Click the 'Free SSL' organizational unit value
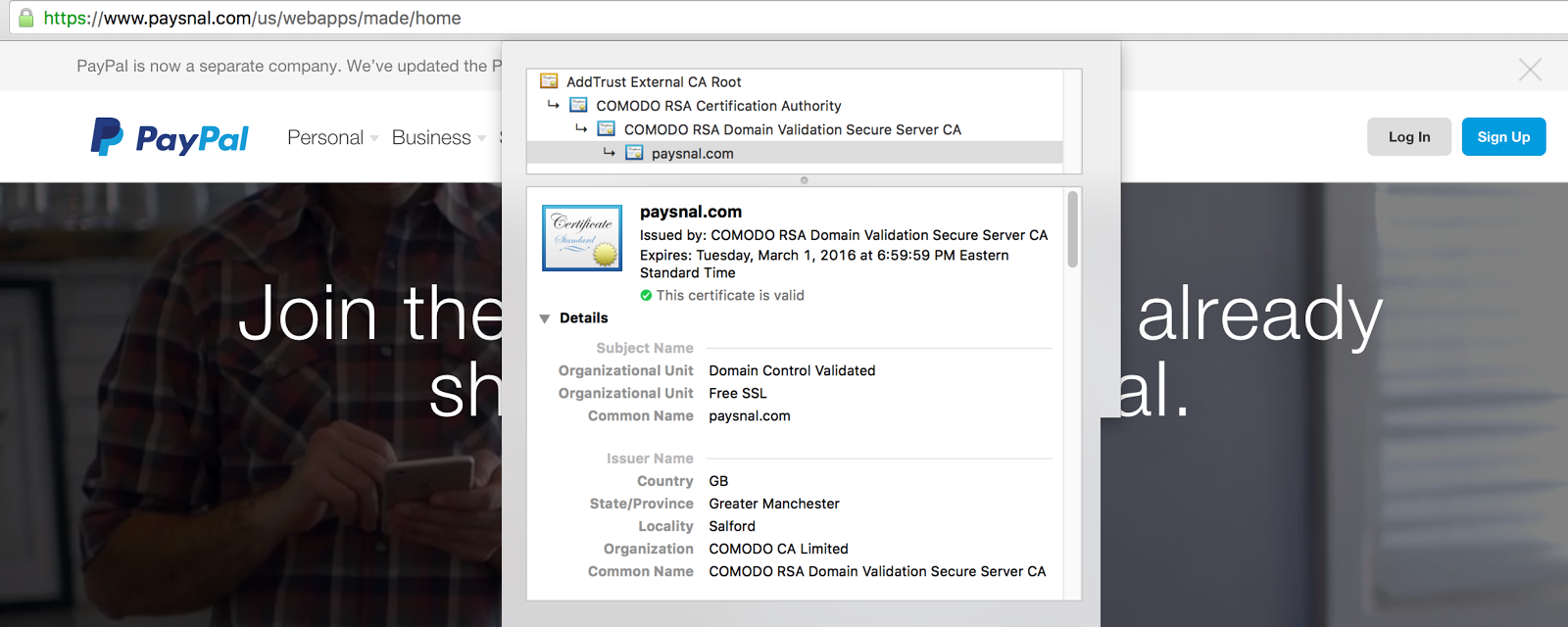 (x=738, y=393)
